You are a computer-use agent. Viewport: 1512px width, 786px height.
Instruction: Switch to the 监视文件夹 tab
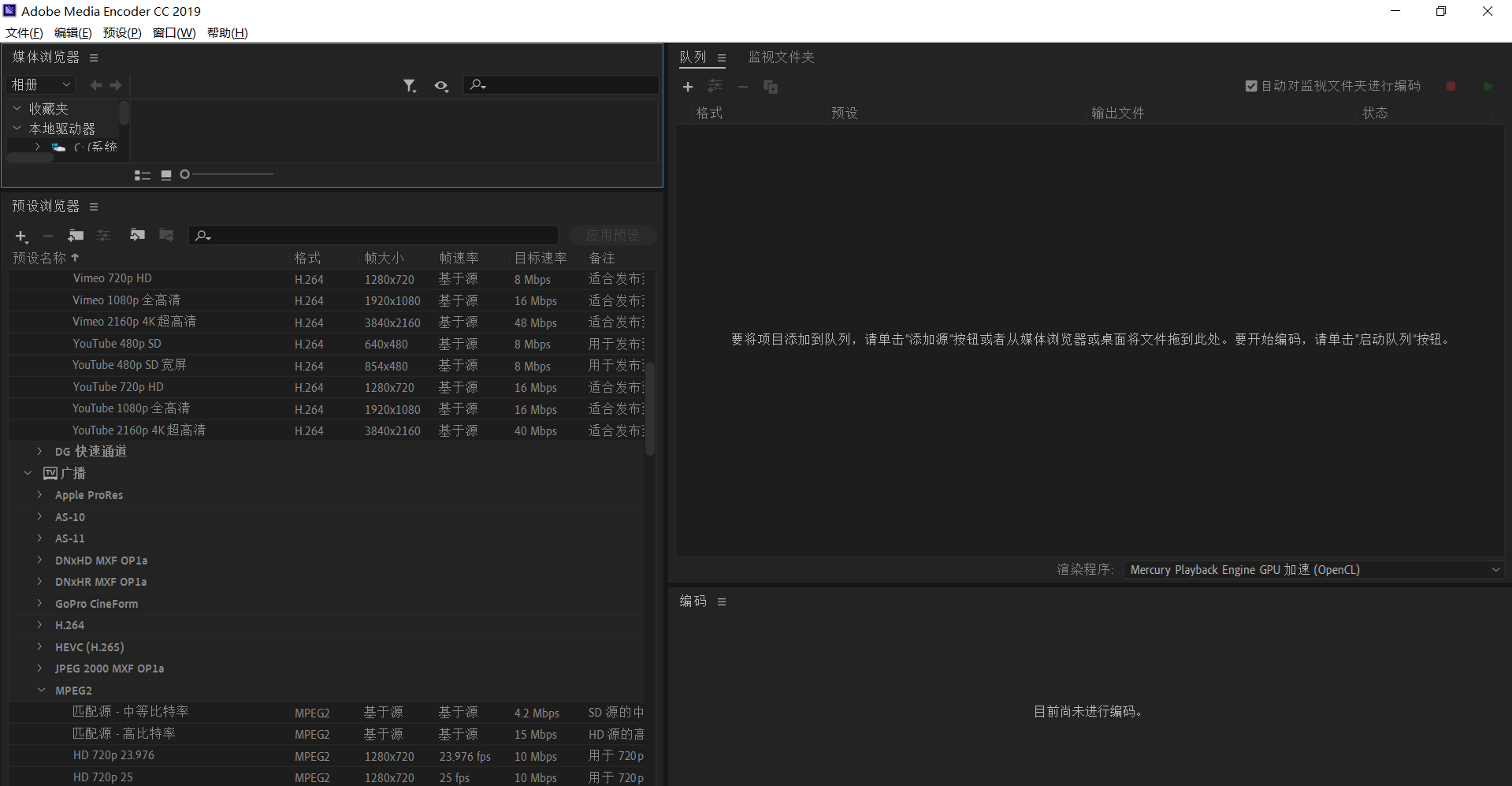point(781,57)
